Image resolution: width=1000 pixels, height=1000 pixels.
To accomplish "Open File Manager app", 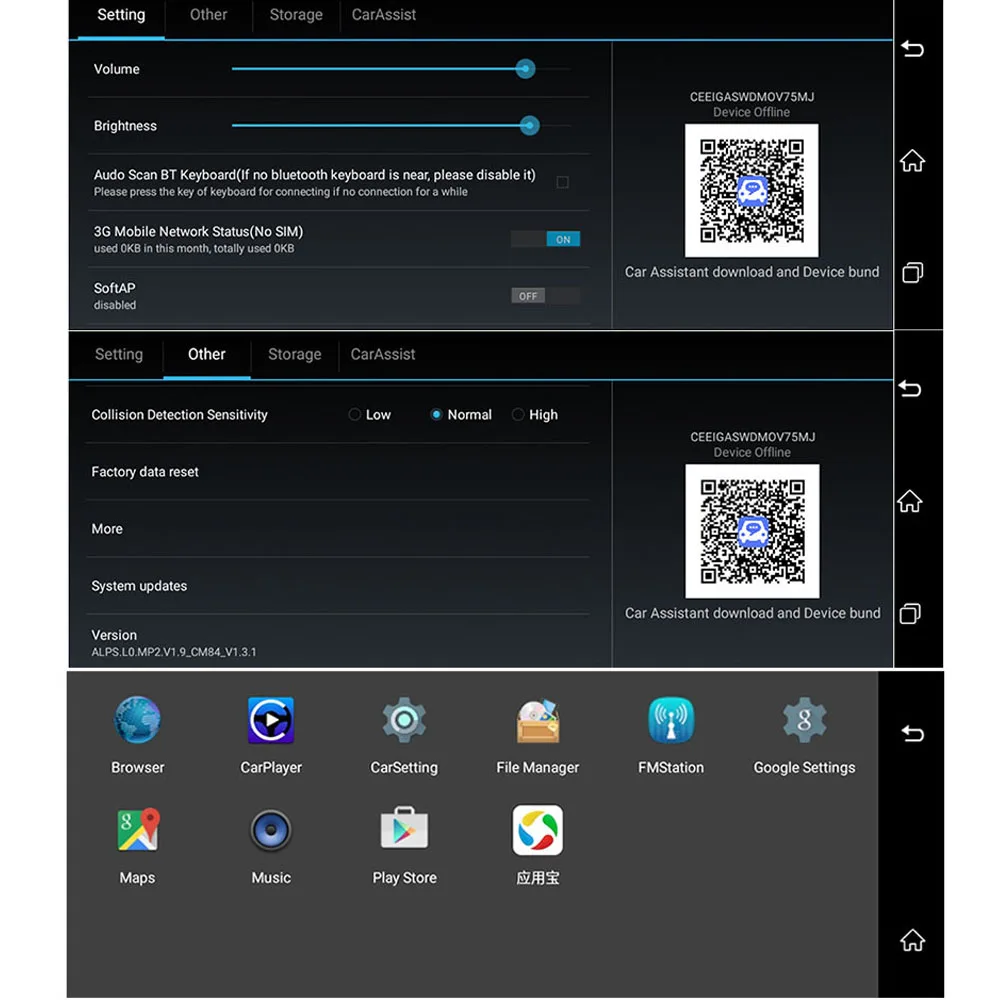I will click(538, 734).
